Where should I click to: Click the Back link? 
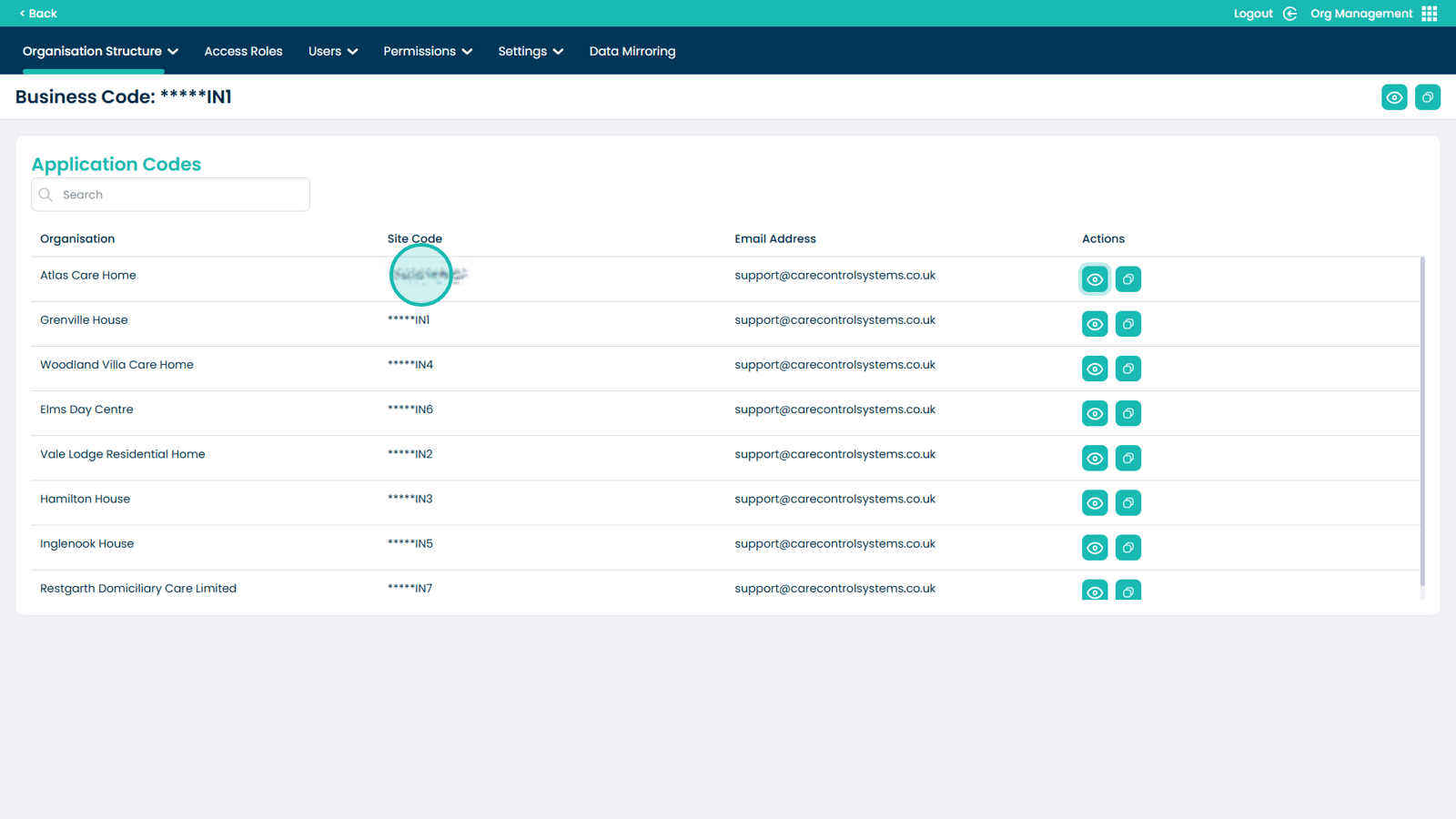click(x=38, y=14)
